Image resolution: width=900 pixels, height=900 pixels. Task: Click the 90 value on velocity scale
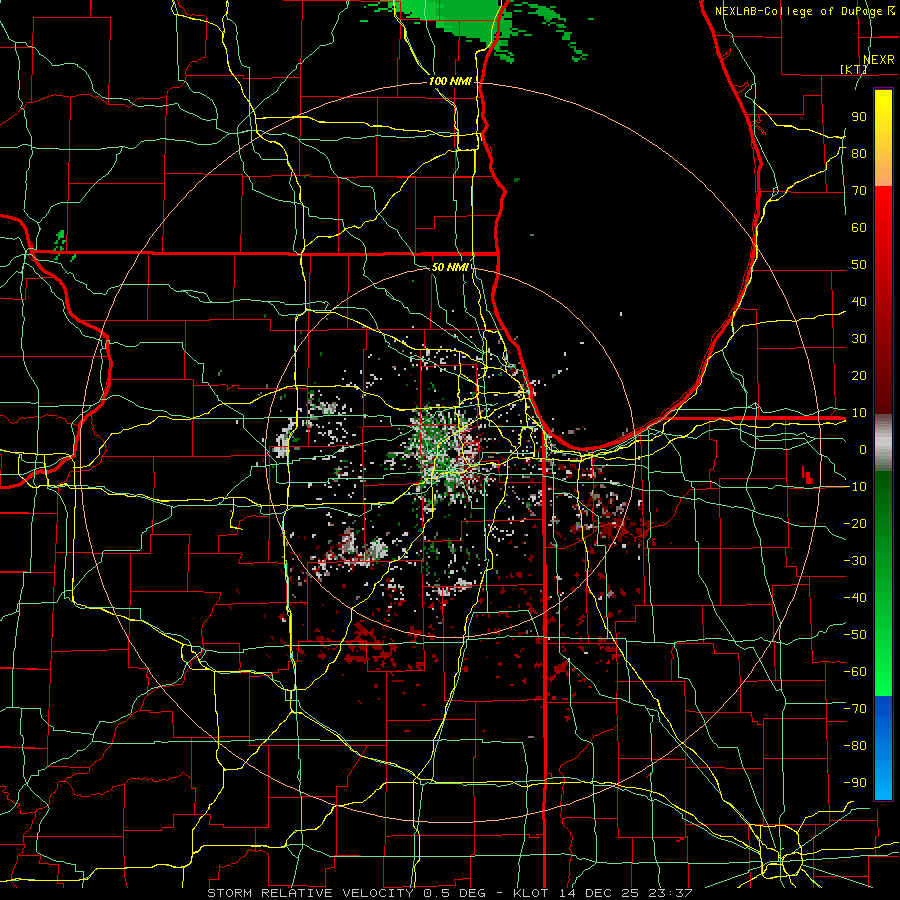coord(859,117)
